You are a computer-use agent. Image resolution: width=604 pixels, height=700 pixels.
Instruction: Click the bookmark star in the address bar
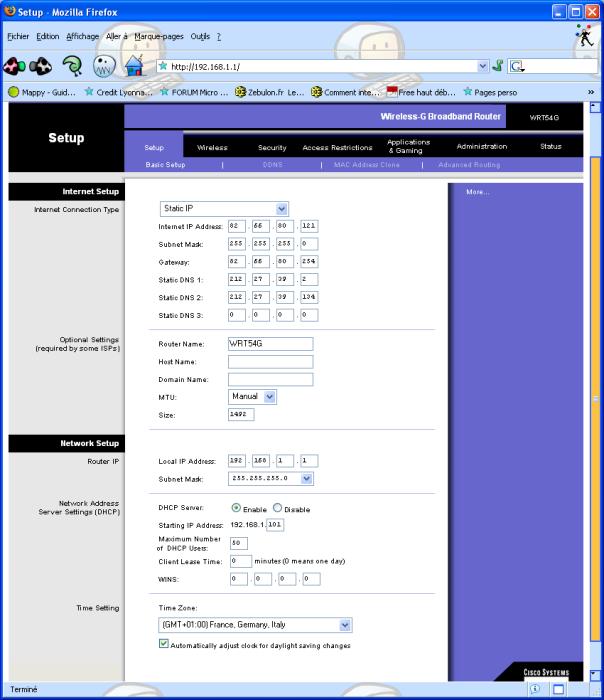pos(163,66)
